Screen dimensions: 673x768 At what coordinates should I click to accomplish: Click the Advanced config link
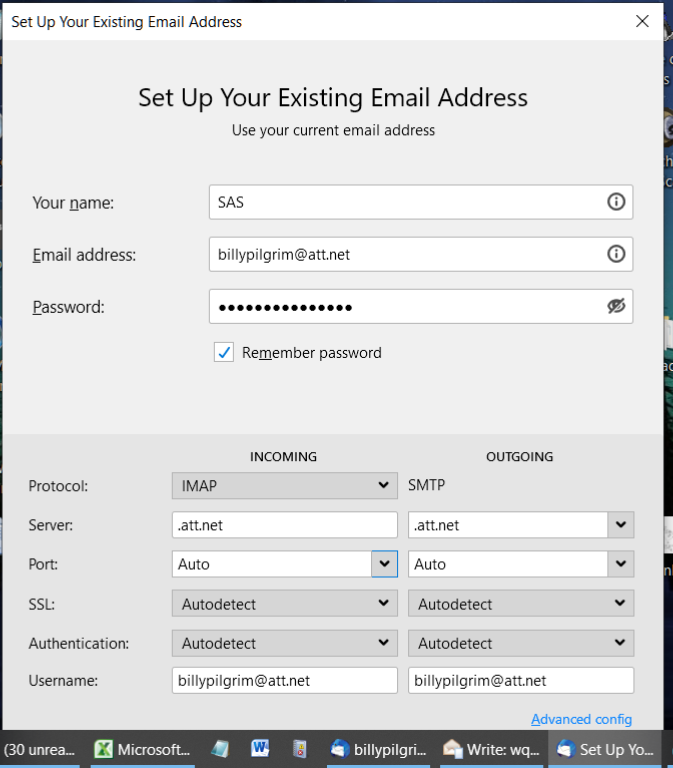(581, 719)
